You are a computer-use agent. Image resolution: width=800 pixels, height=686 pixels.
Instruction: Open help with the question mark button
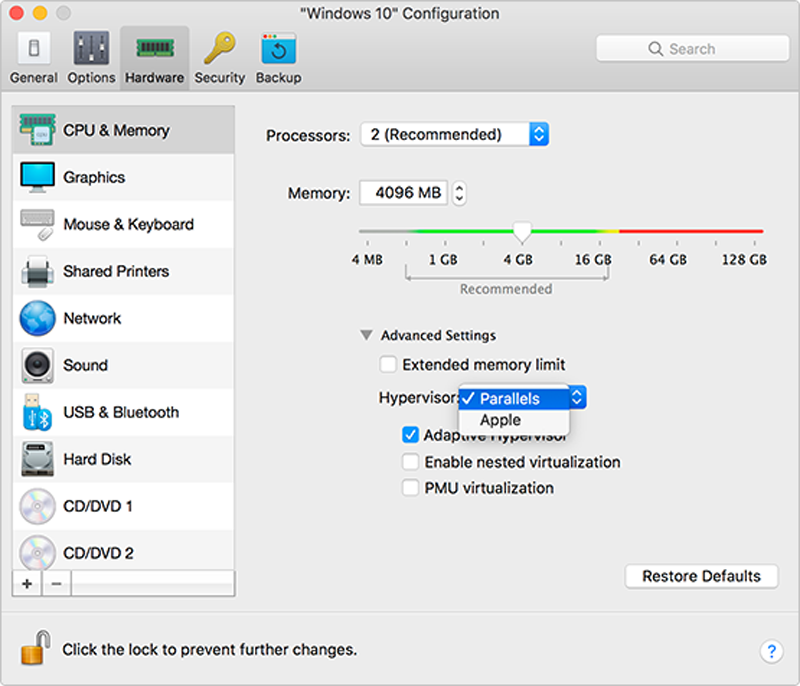coord(771,651)
